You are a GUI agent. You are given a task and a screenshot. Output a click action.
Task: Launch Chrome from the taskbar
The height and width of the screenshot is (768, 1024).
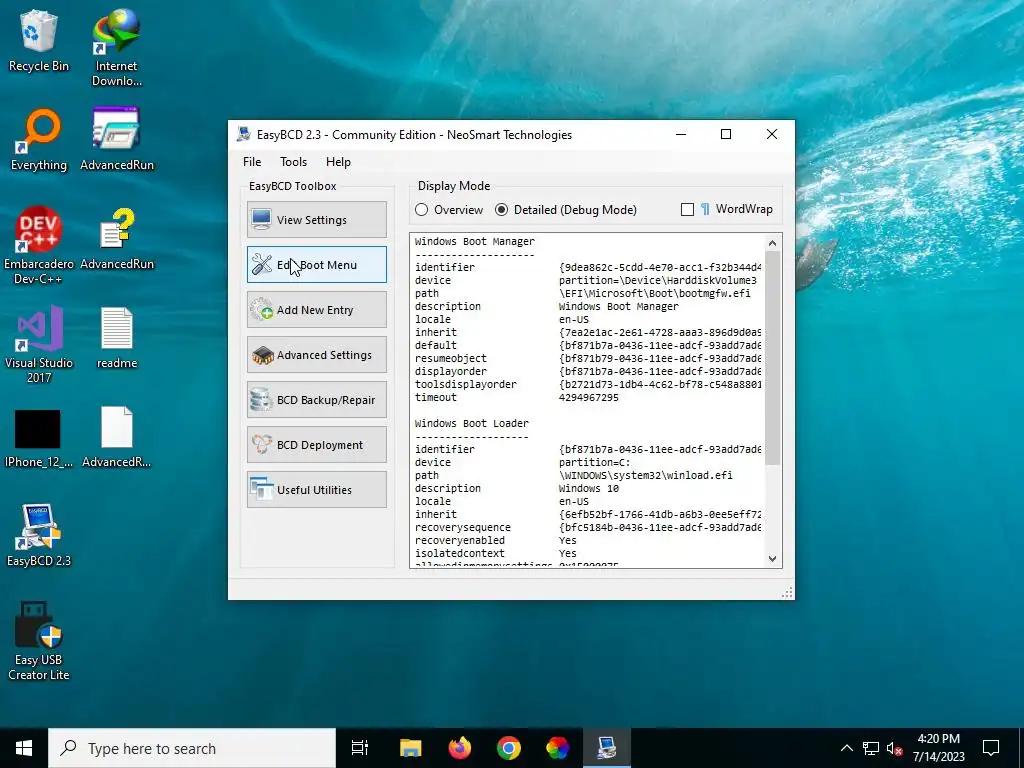[509, 748]
